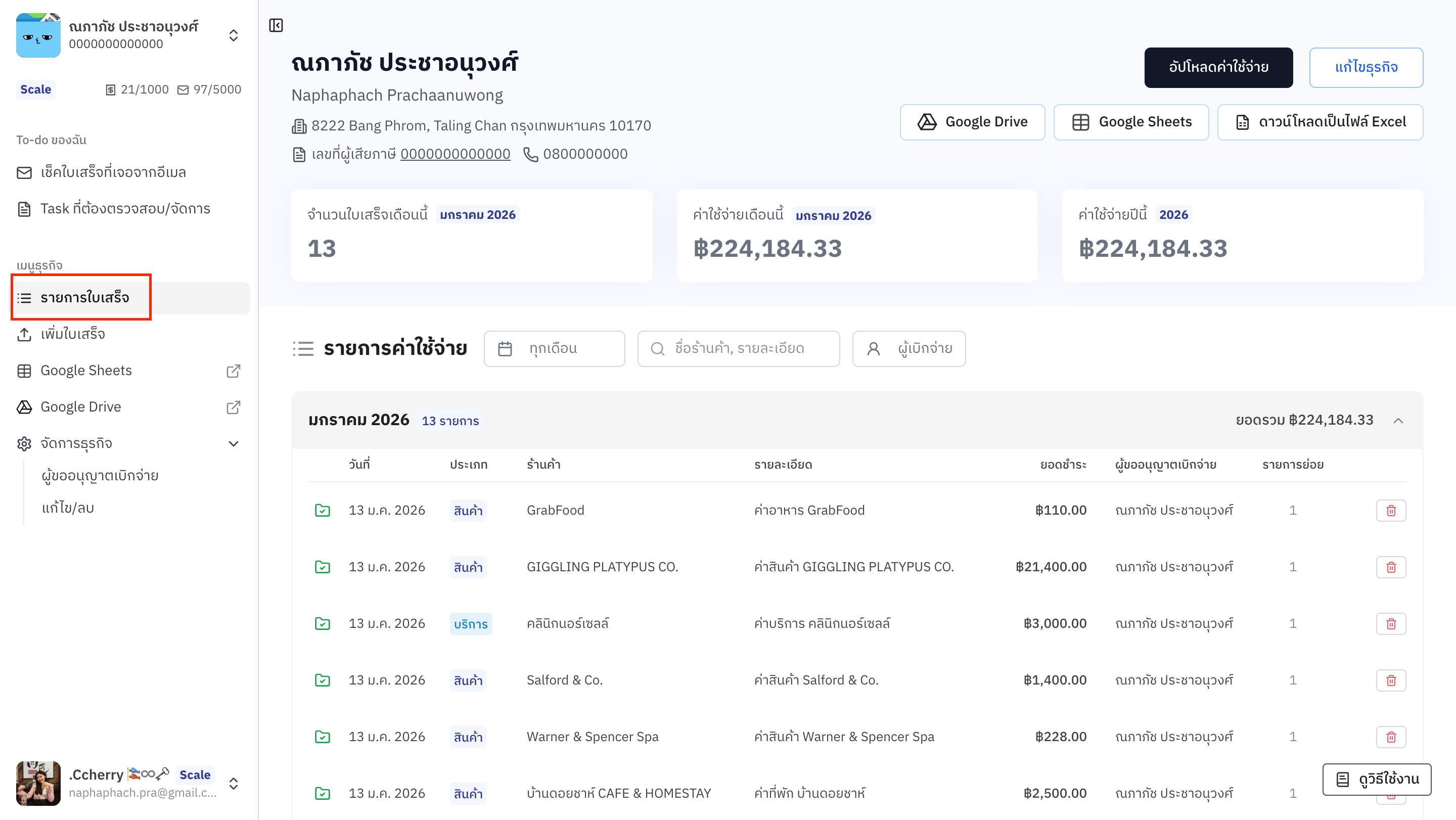The image size is (1456, 820).
Task: Click the บริการ tag in คลินิกนอร์เซลล์ row
Action: [x=470, y=624]
